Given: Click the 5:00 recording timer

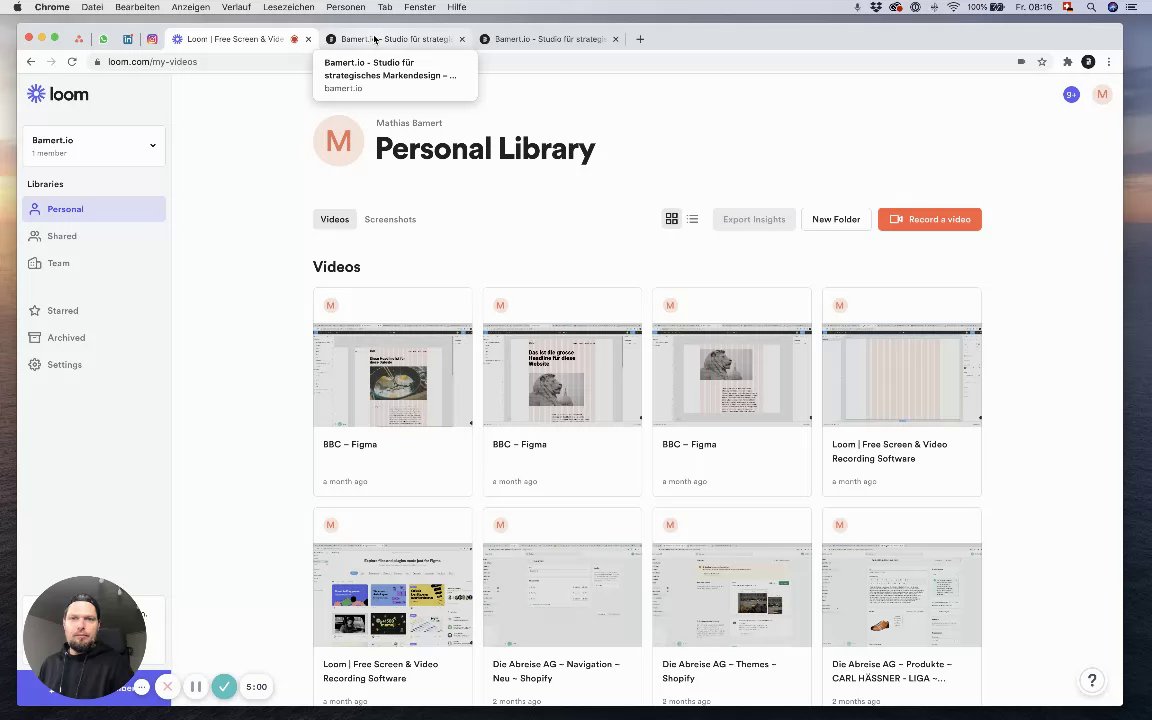Looking at the screenshot, I should 256,687.
